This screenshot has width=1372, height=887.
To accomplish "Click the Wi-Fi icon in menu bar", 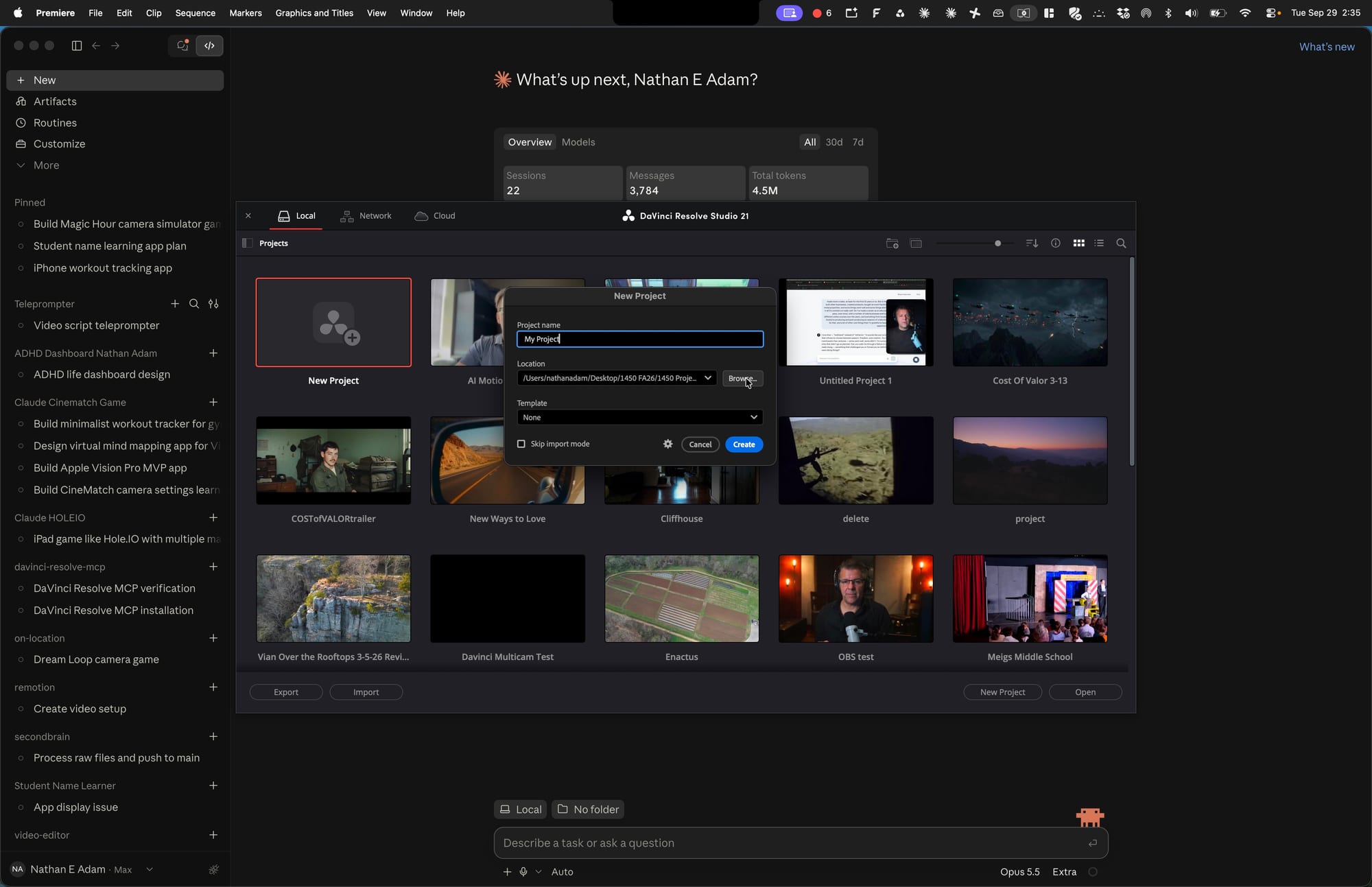I will tap(1244, 13).
